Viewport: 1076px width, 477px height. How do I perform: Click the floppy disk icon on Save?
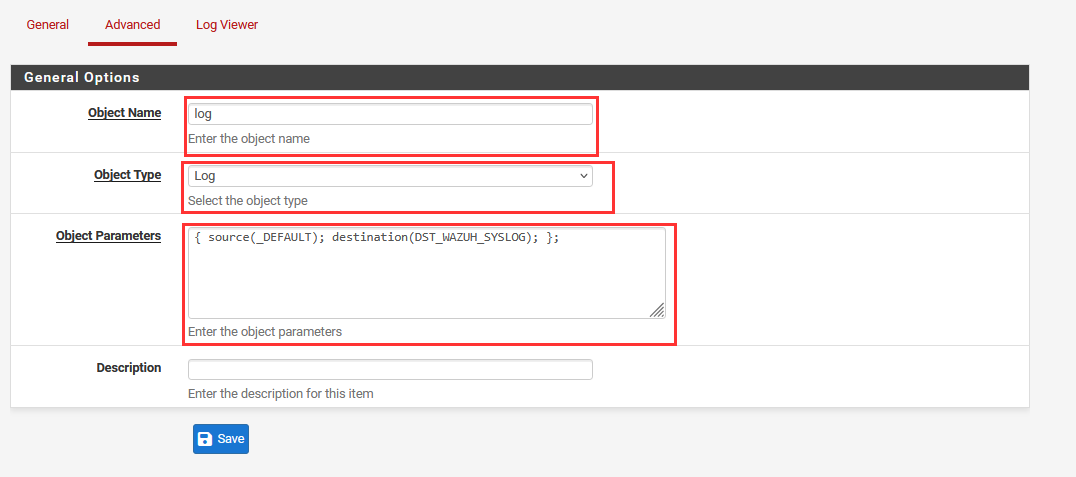205,439
